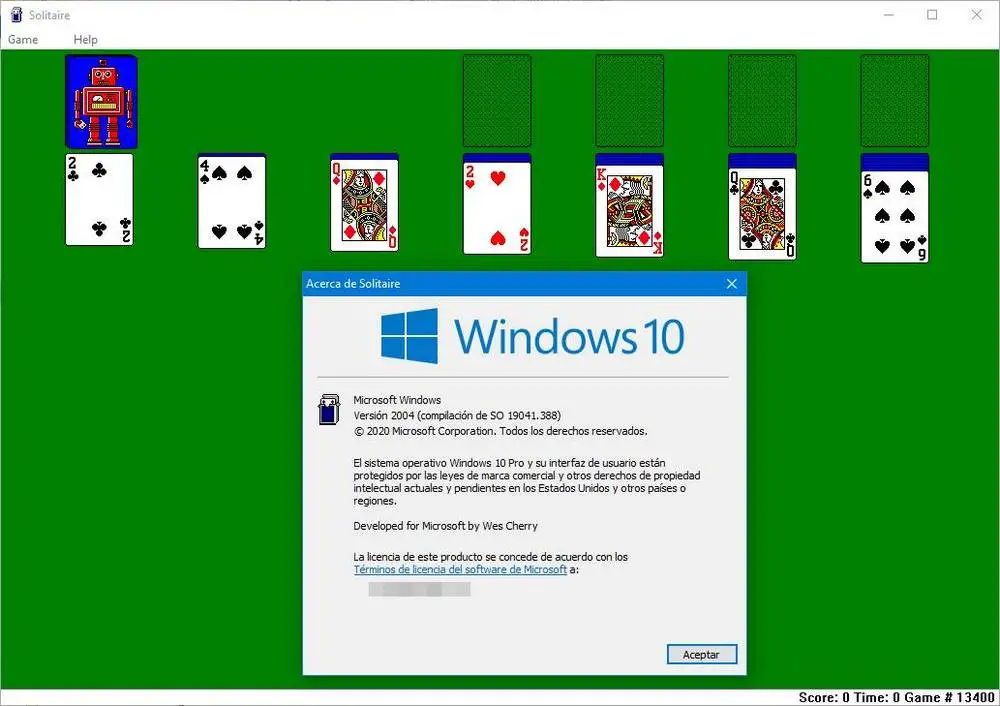
Task: Pick the queen of diamonds card
Action: click(364, 205)
